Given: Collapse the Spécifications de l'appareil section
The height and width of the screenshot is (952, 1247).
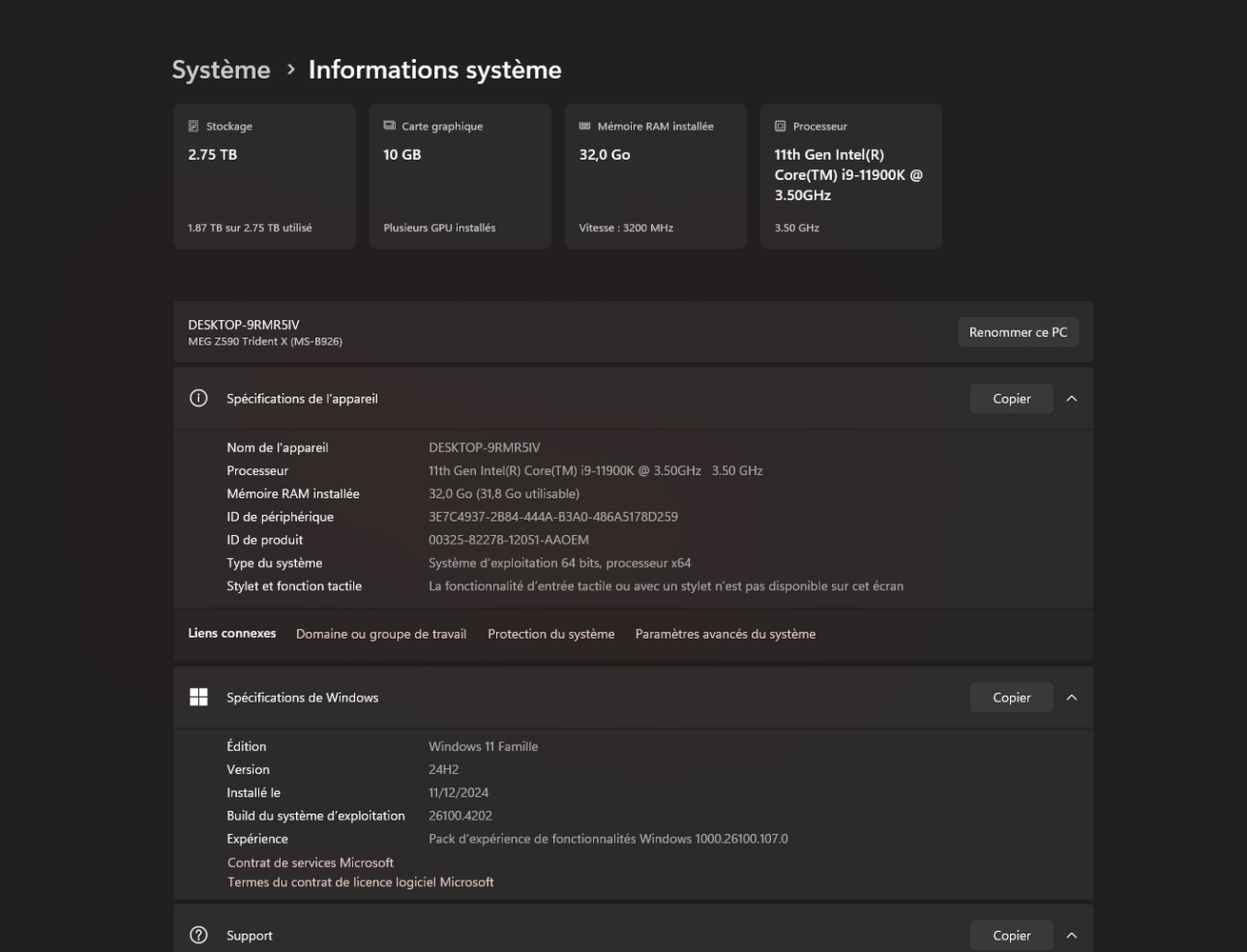Looking at the screenshot, I should pos(1072,399).
